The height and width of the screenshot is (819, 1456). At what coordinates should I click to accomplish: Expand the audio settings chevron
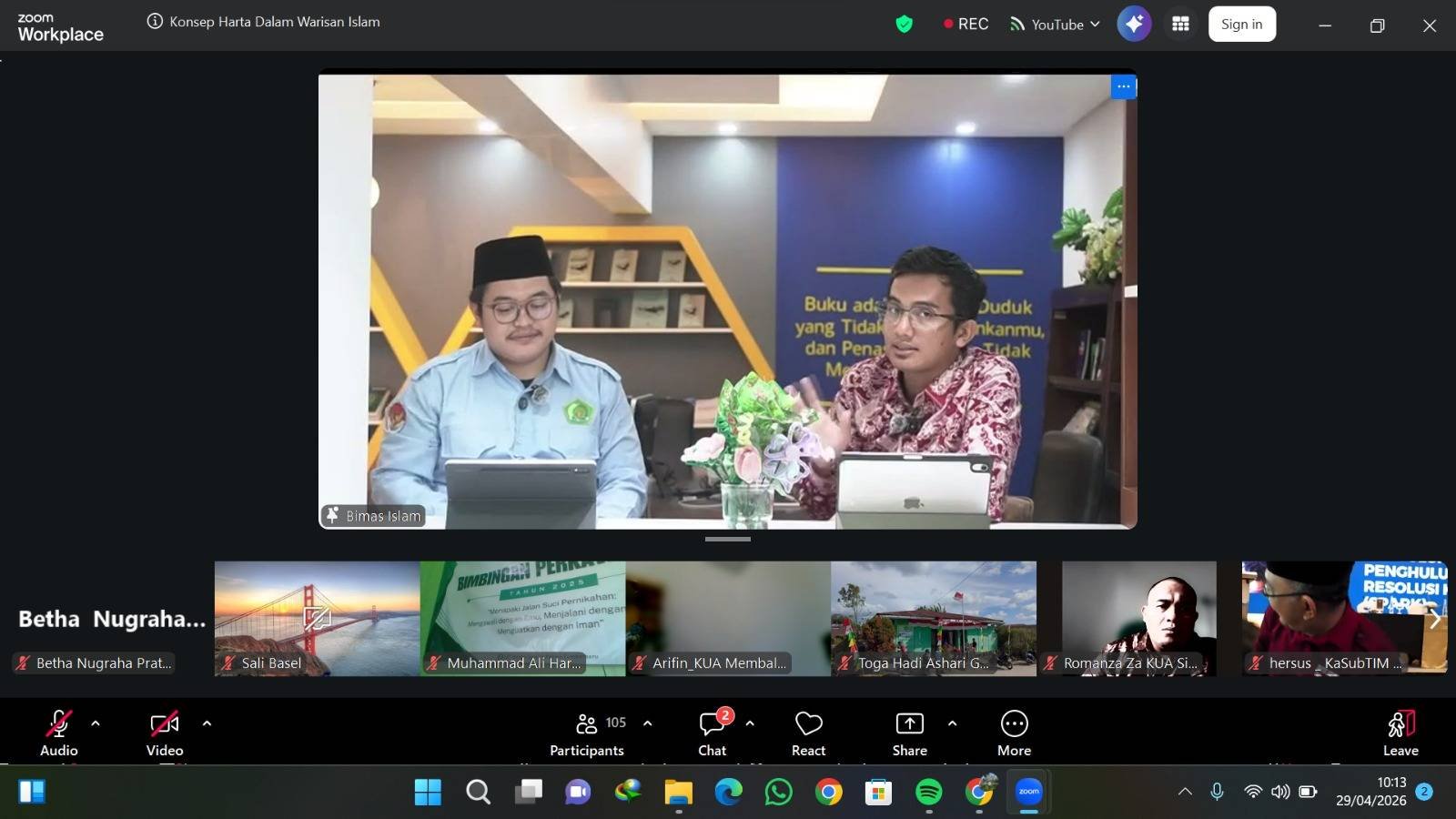coord(95,723)
